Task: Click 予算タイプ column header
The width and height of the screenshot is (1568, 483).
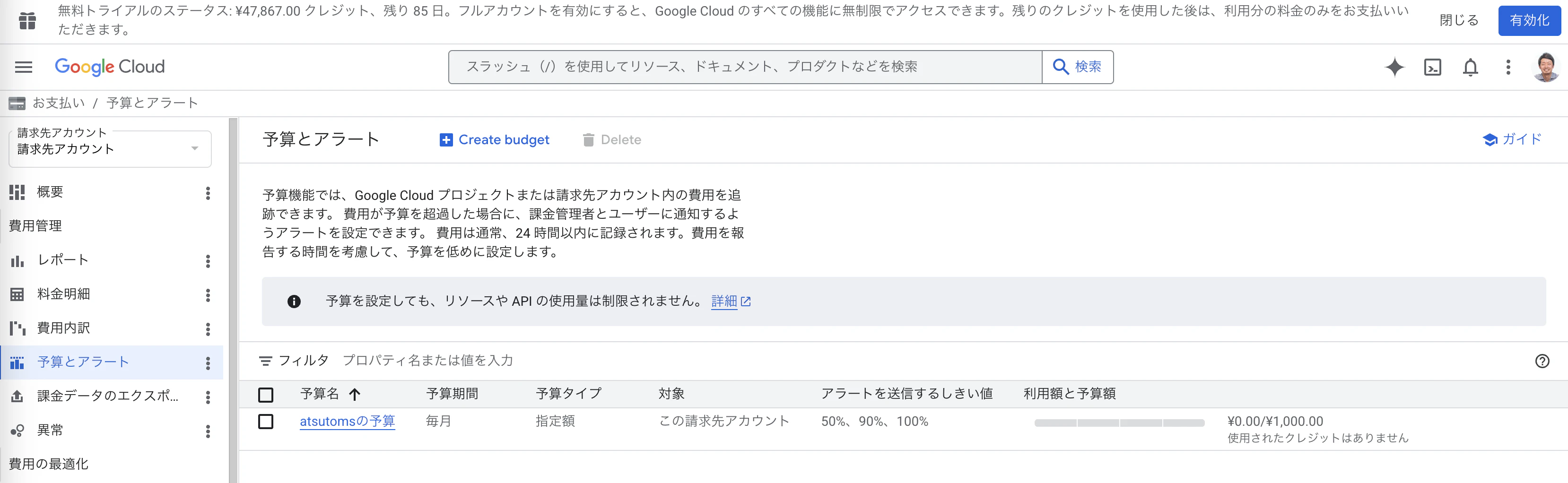Action: [x=568, y=394]
